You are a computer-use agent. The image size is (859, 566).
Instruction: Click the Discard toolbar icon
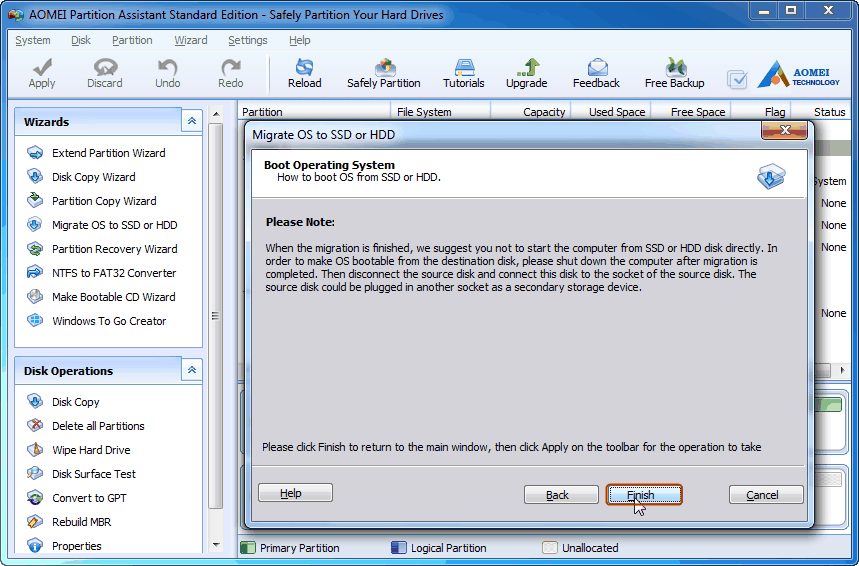pyautogui.click(x=105, y=73)
